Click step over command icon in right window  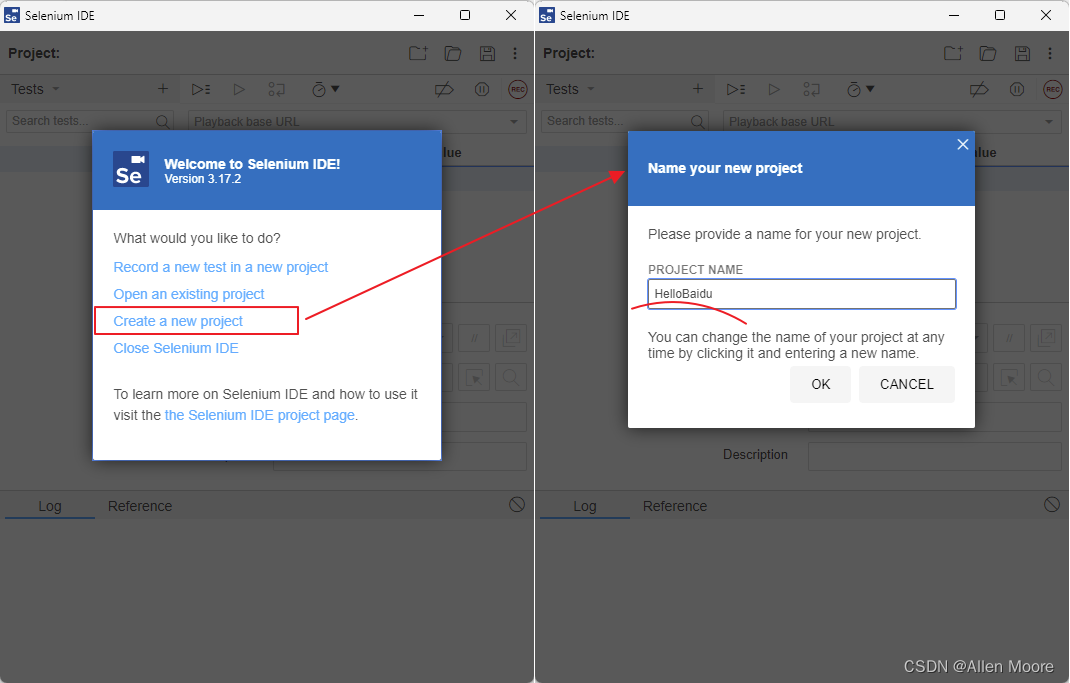(x=811, y=89)
